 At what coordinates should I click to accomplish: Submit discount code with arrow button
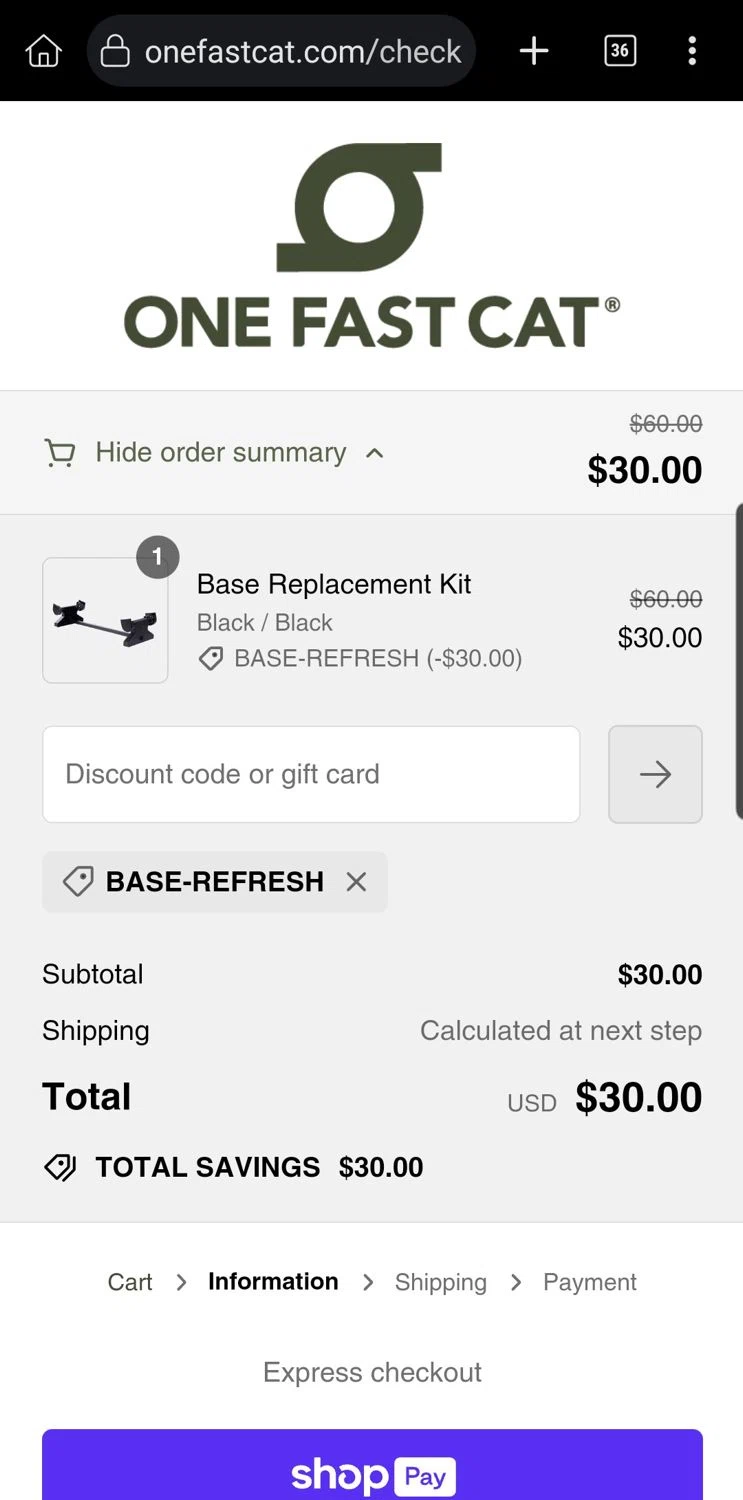655,774
